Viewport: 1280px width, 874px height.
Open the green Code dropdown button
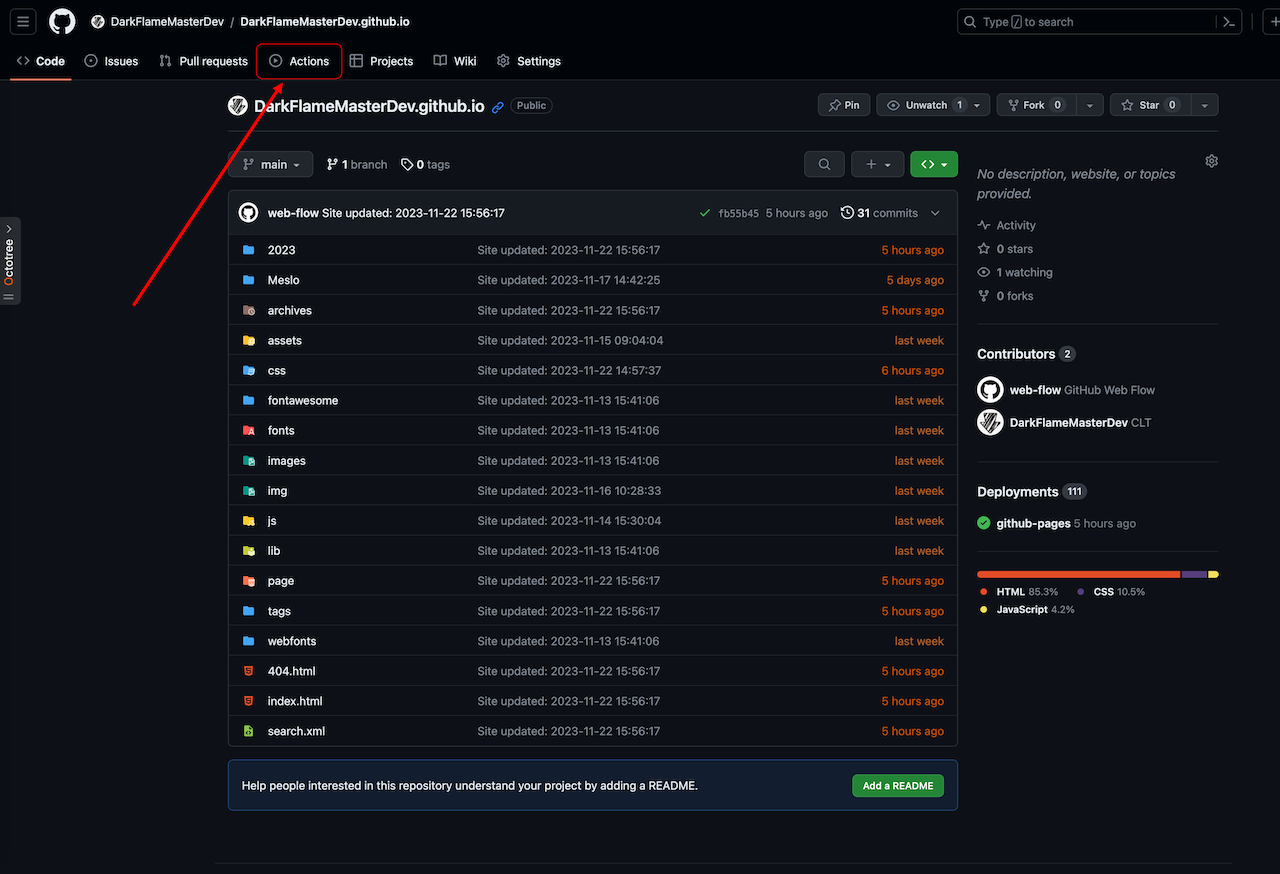[934, 164]
